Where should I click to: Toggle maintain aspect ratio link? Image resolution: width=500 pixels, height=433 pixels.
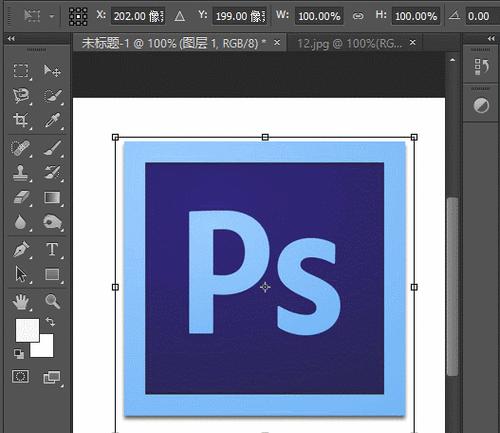coord(358,16)
